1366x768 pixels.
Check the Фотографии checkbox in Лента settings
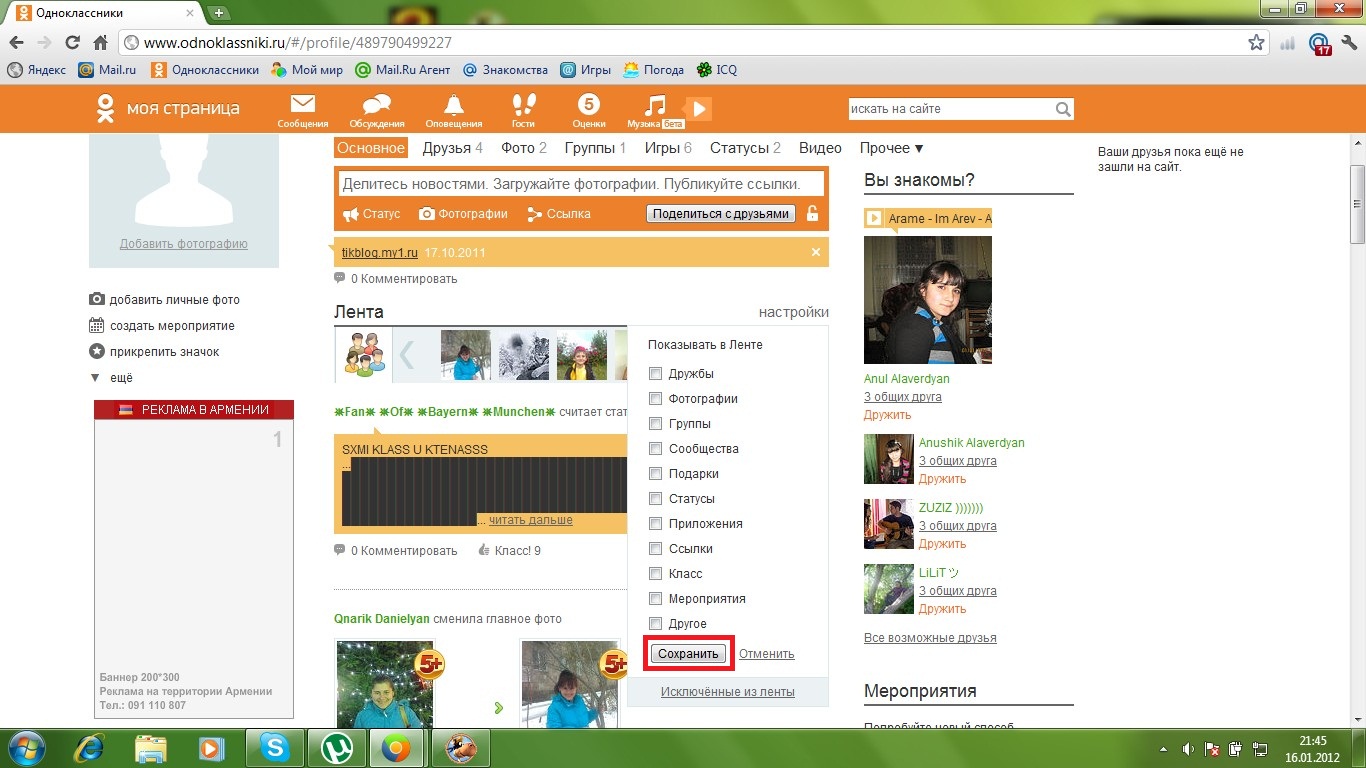[x=656, y=398]
